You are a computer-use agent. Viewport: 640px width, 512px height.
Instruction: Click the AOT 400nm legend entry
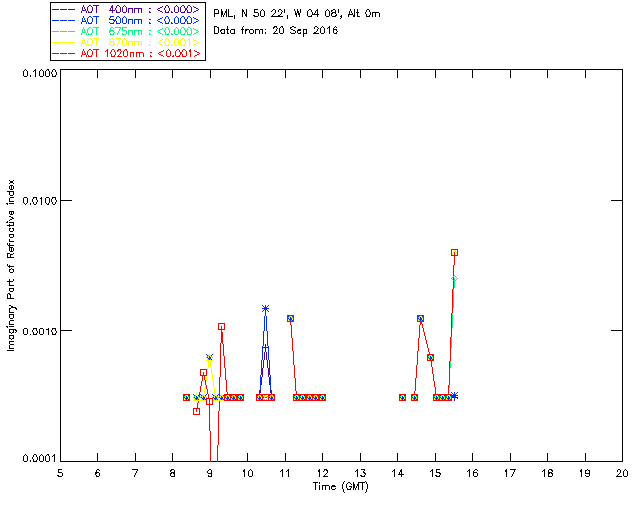click(x=127, y=9)
